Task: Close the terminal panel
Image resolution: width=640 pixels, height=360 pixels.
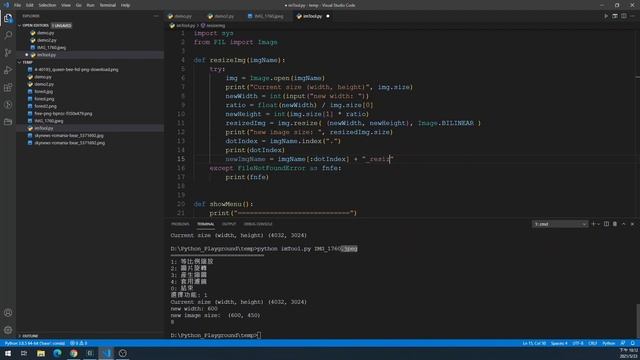Action: coord(632,224)
